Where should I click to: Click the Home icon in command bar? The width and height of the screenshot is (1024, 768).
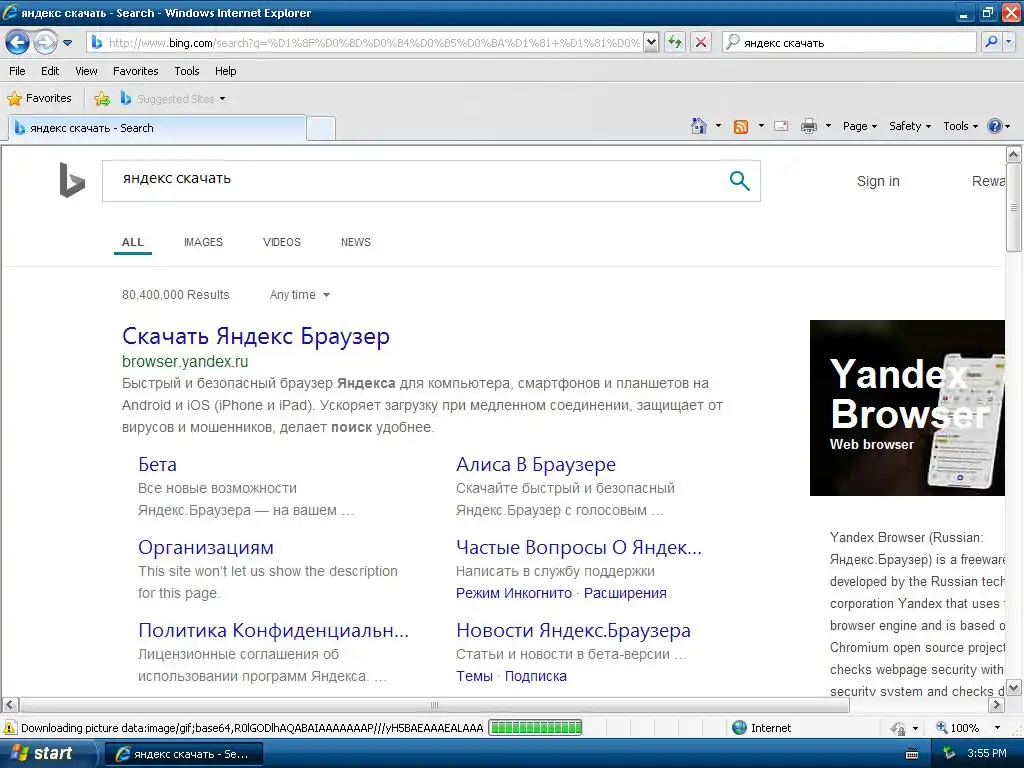699,126
